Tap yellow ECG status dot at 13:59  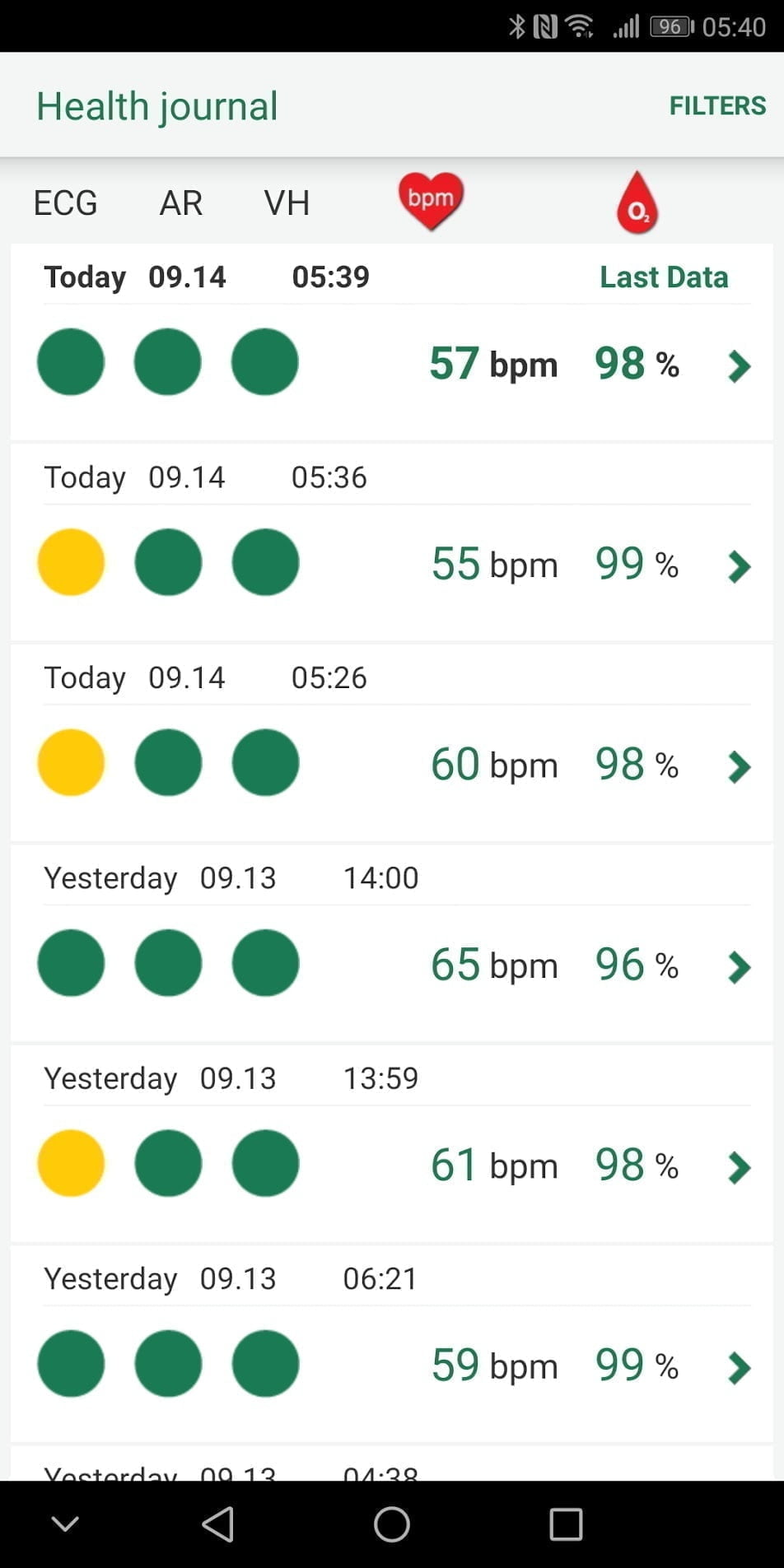coord(71,1163)
